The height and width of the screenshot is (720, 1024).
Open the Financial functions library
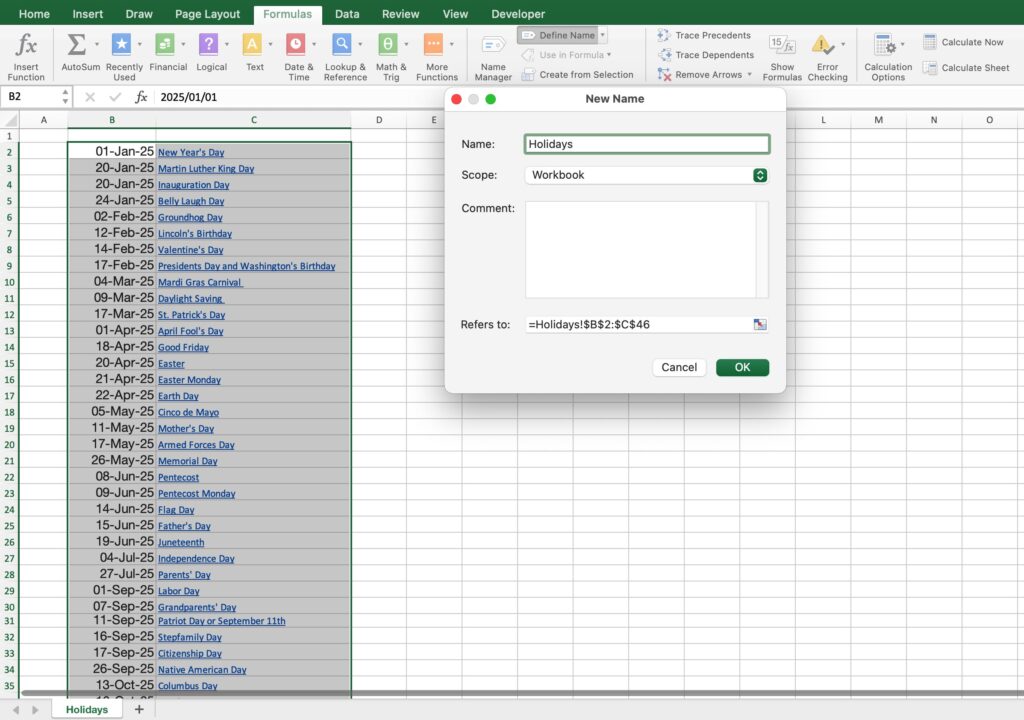point(165,46)
